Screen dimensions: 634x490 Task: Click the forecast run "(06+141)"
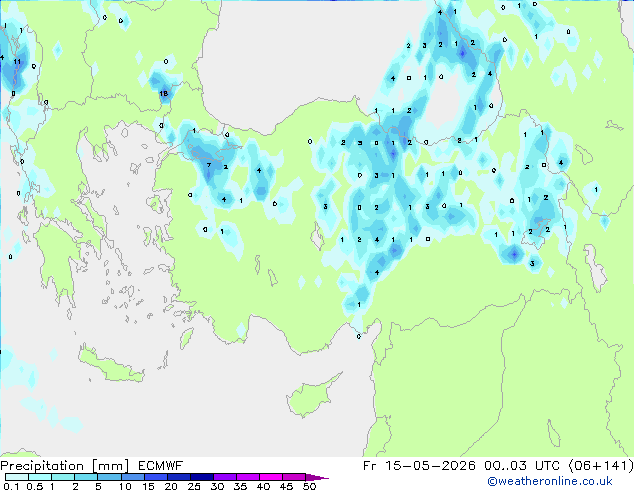[601, 466]
